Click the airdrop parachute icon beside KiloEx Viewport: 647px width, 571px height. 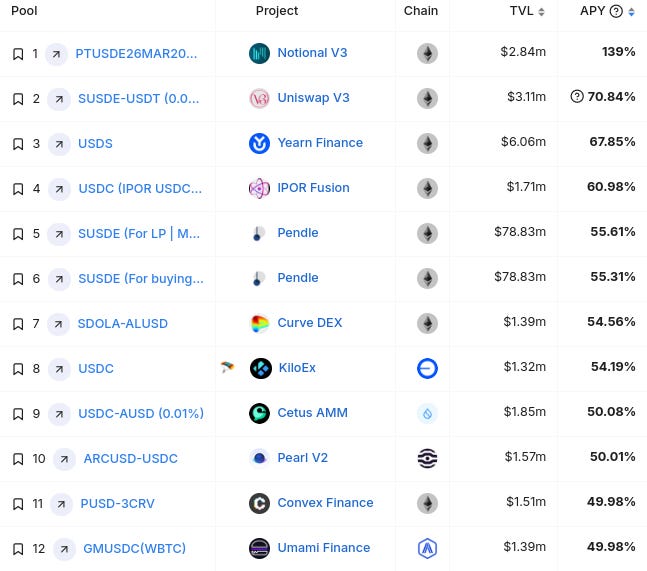coord(227,366)
